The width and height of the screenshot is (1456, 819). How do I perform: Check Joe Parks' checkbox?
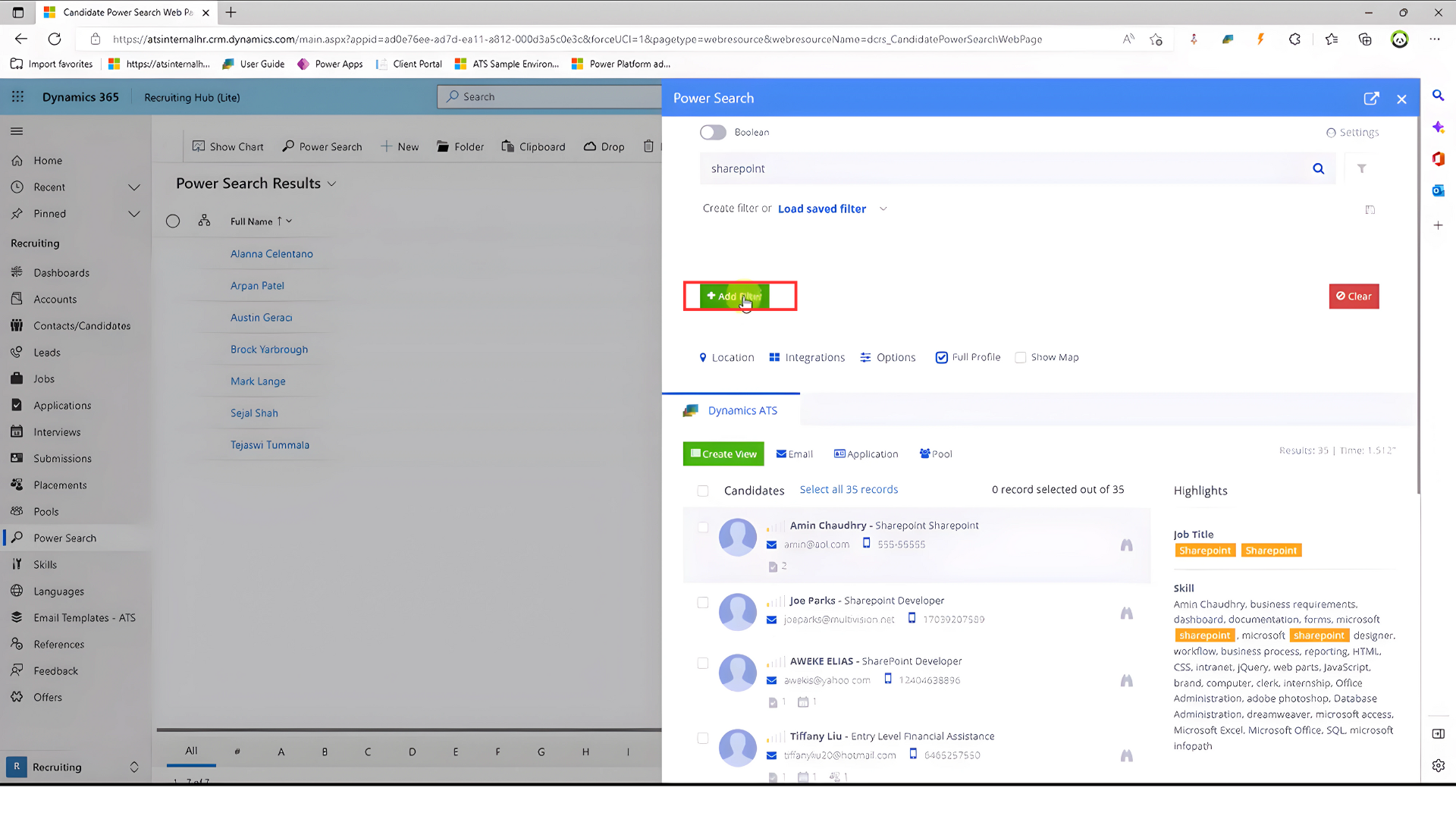(703, 603)
